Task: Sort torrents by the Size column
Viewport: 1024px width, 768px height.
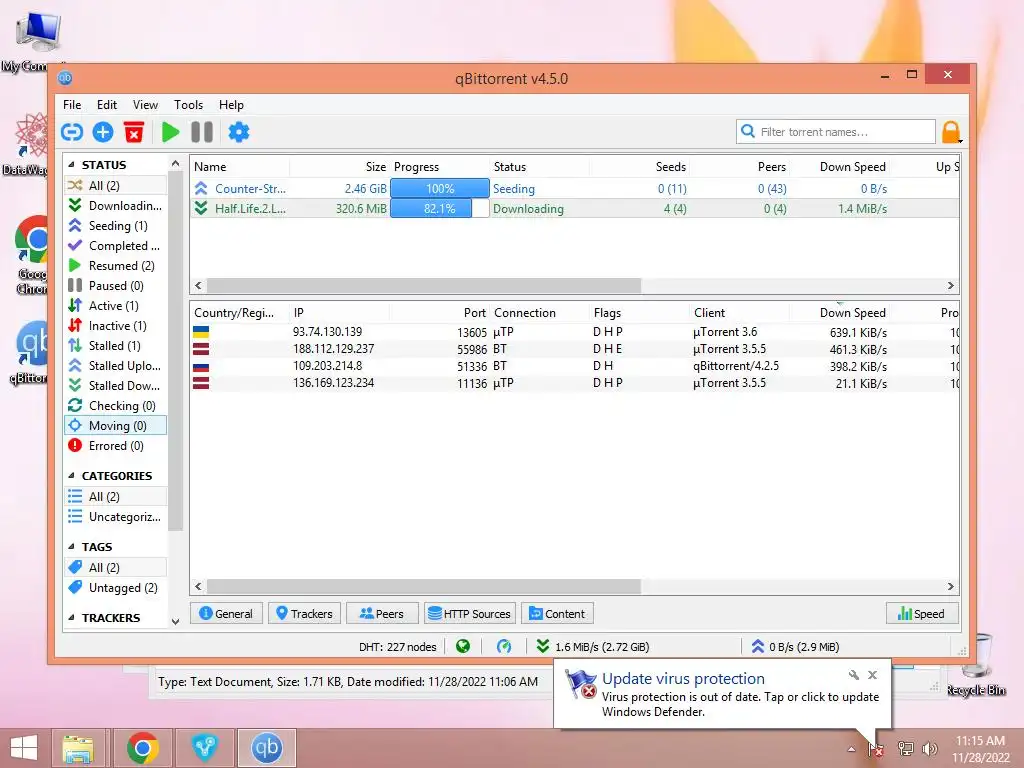Action: tap(340, 167)
